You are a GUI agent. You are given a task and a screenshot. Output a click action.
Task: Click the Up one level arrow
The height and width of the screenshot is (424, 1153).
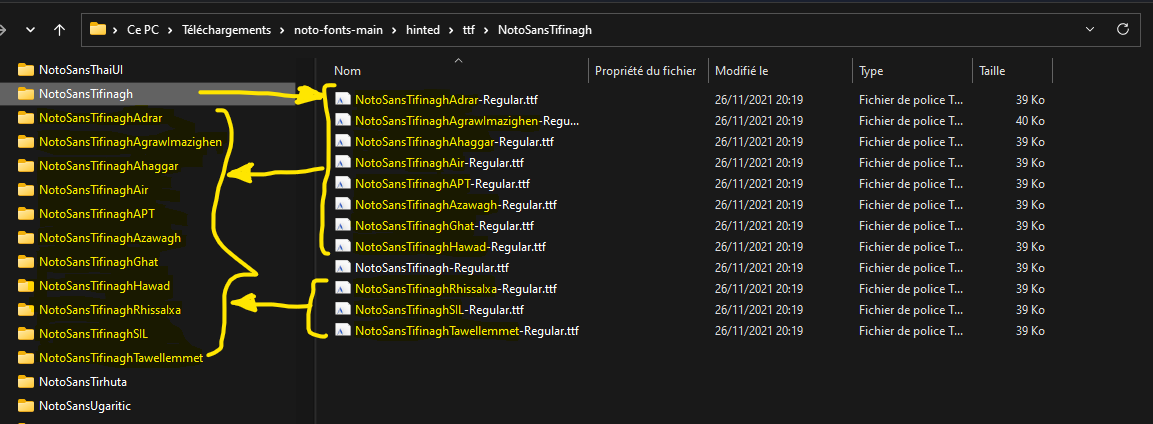point(60,29)
